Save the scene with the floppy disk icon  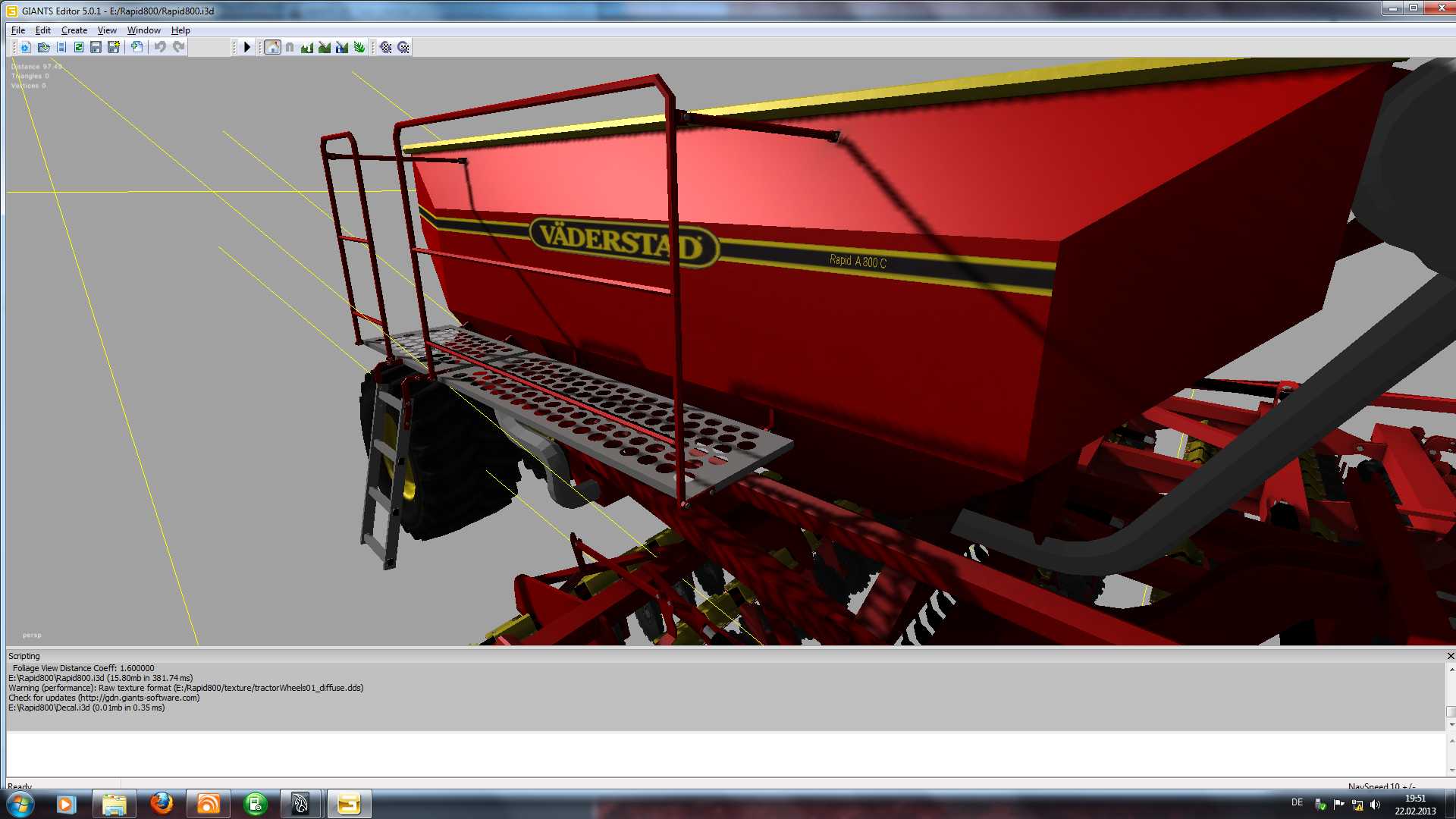pyautogui.click(x=96, y=47)
